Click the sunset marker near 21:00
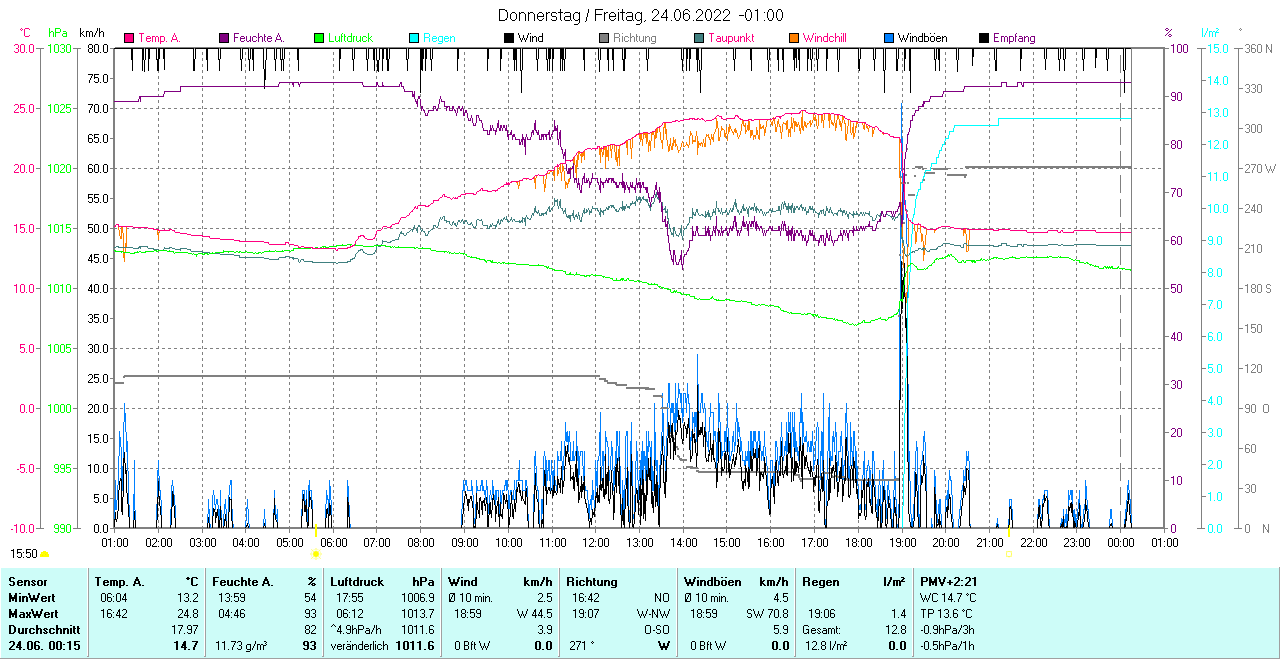The image size is (1280, 659). pos(1008,553)
